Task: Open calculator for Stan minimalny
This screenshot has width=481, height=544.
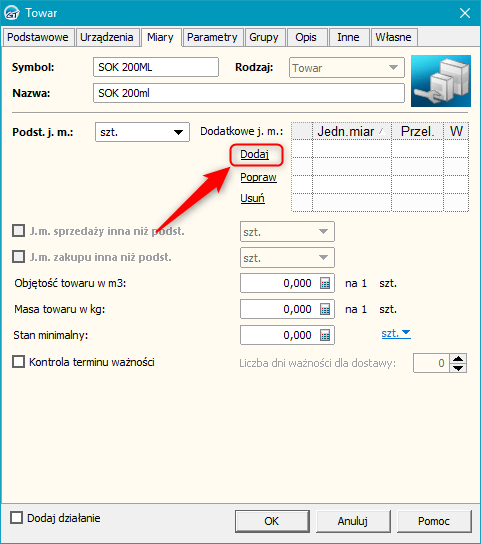Action: coord(325,335)
